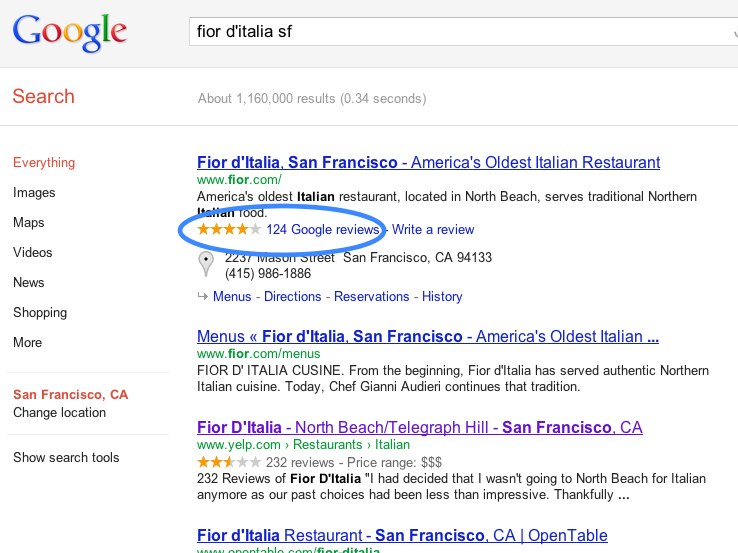
Task: Switch to Videos results
Action: (x=32, y=252)
